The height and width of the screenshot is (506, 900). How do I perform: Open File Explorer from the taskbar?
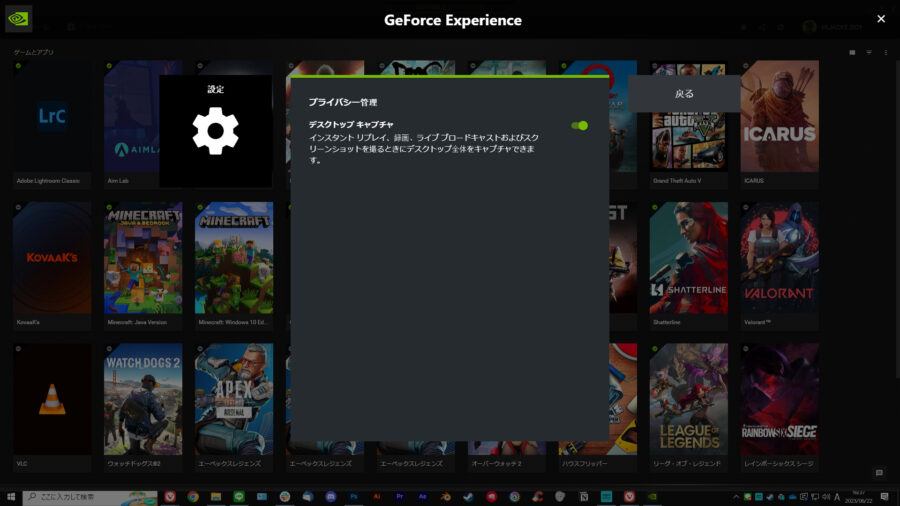pyautogui.click(x=216, y=497)
